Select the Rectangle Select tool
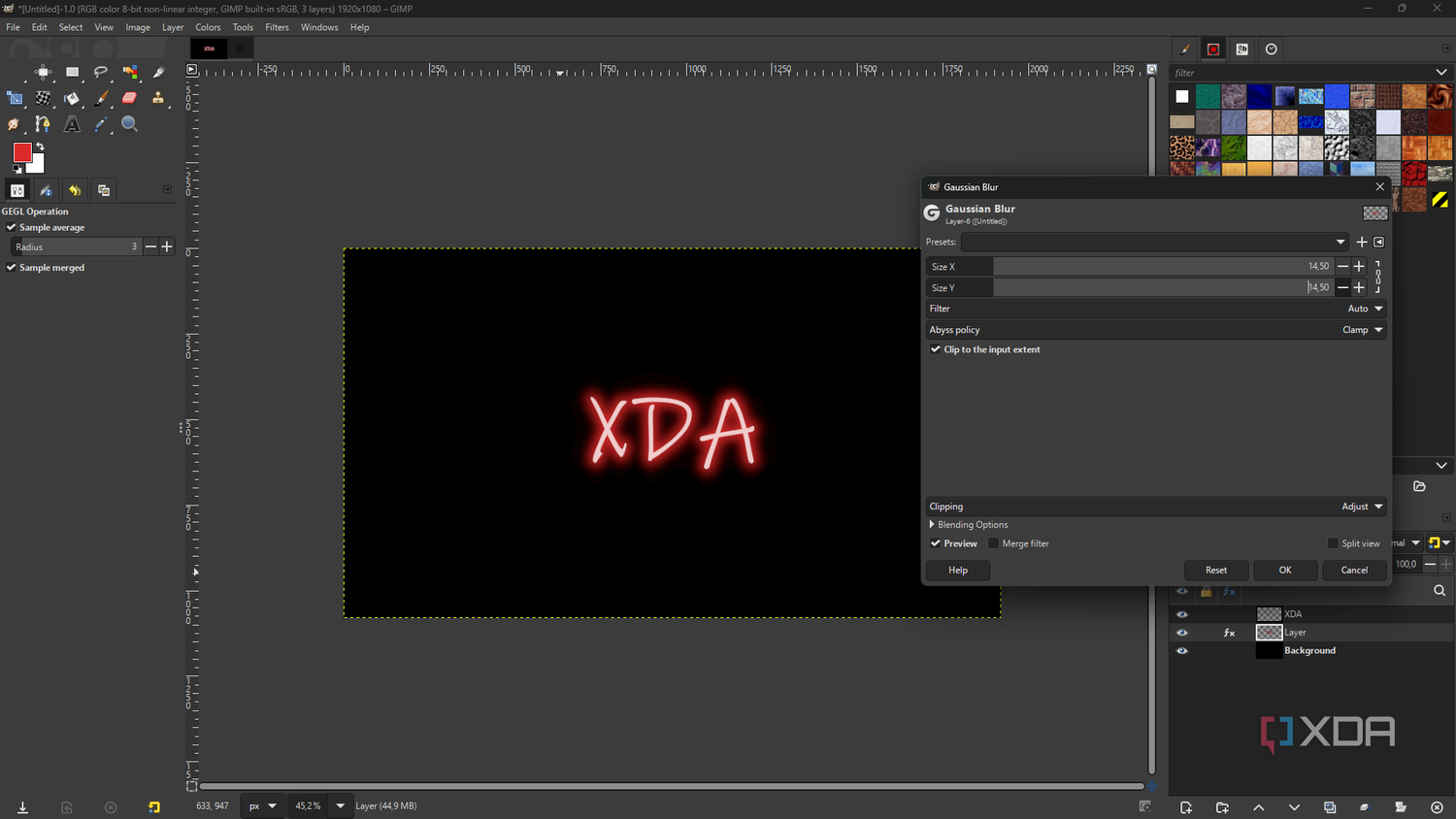 [x=72, y=72]
